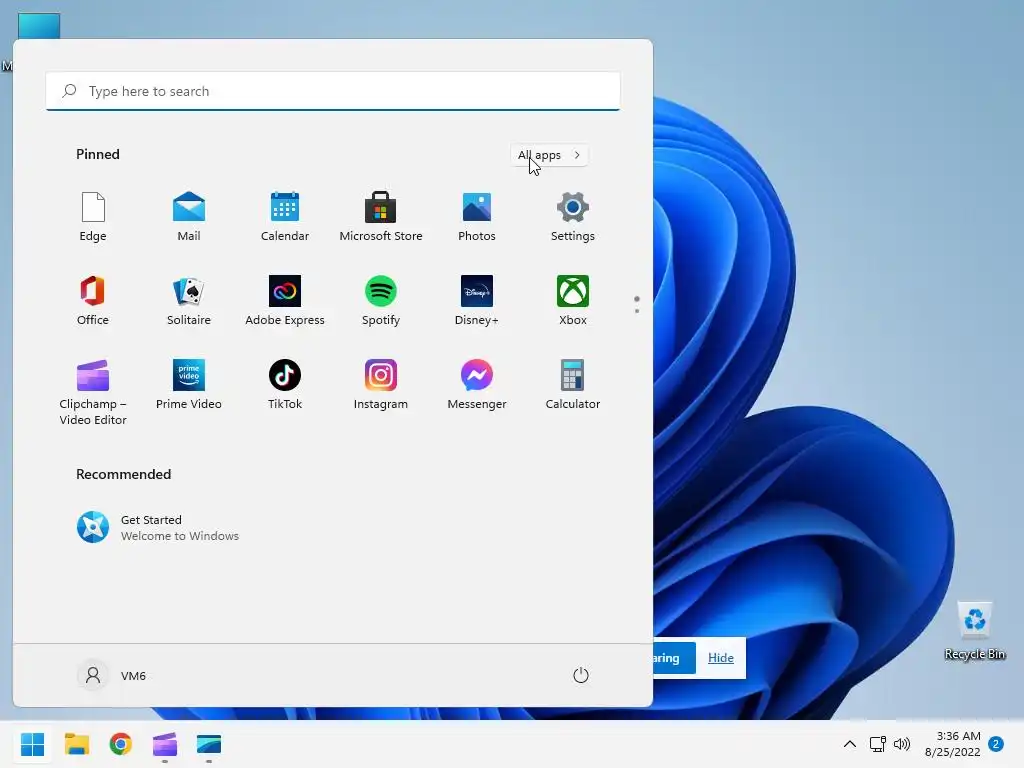Expand the All apps list
The width and height of the screenshot is (1024, 768).
coord(549,155)
